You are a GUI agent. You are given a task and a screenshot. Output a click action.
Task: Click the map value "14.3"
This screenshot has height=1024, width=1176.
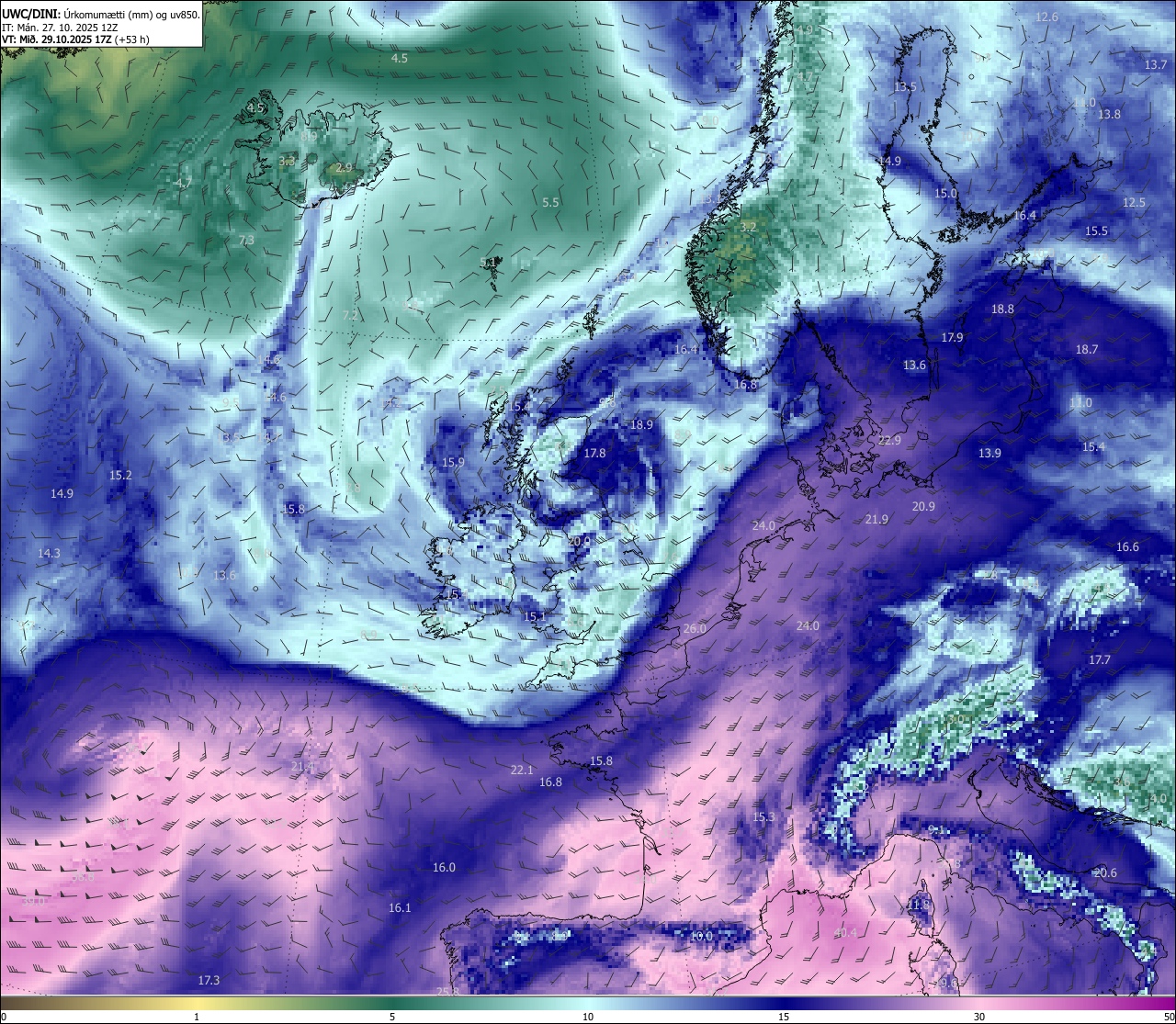pyautogui.click(x=49, y=554)
